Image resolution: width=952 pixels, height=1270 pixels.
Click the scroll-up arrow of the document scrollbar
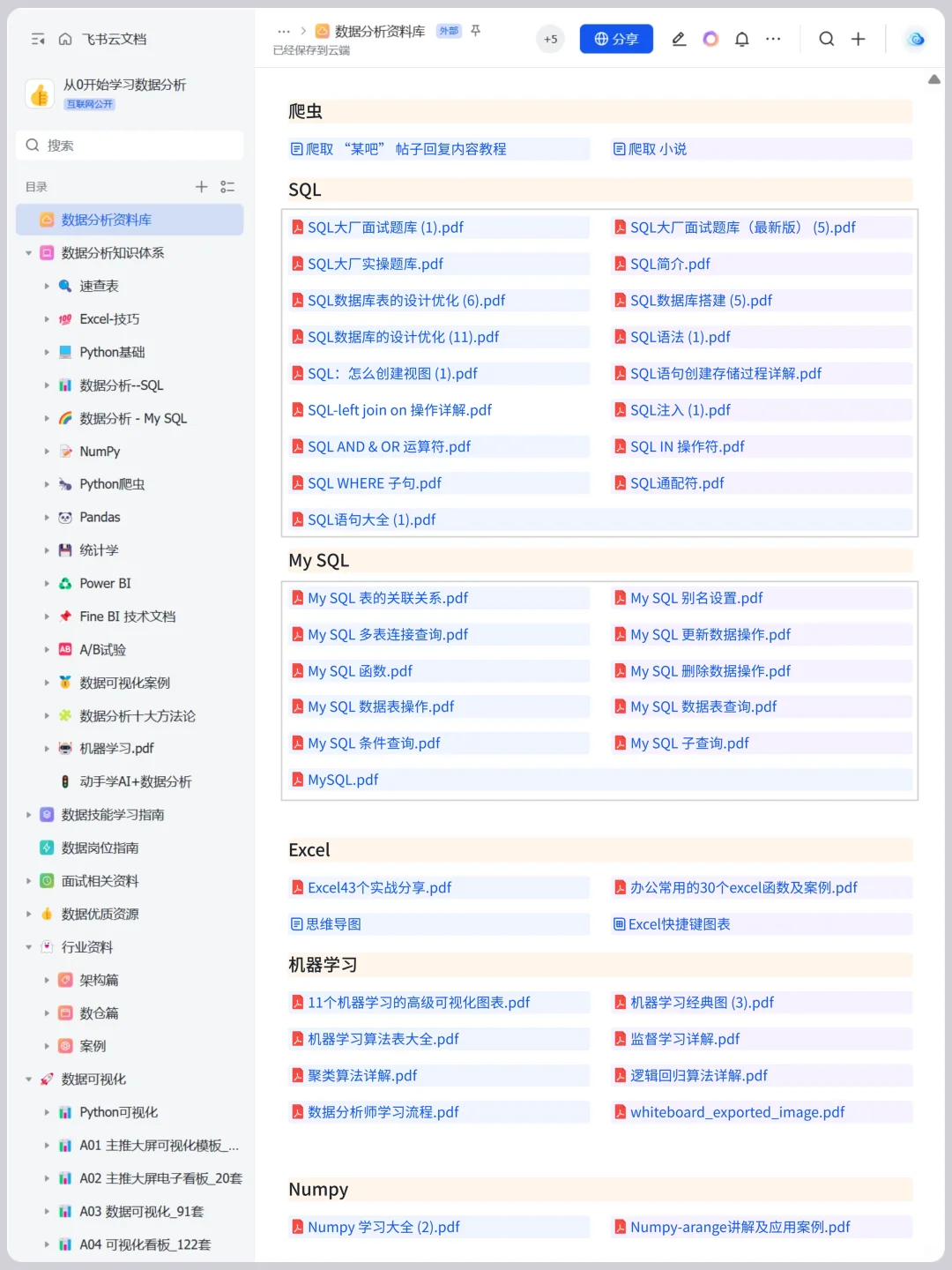[934, 79]
